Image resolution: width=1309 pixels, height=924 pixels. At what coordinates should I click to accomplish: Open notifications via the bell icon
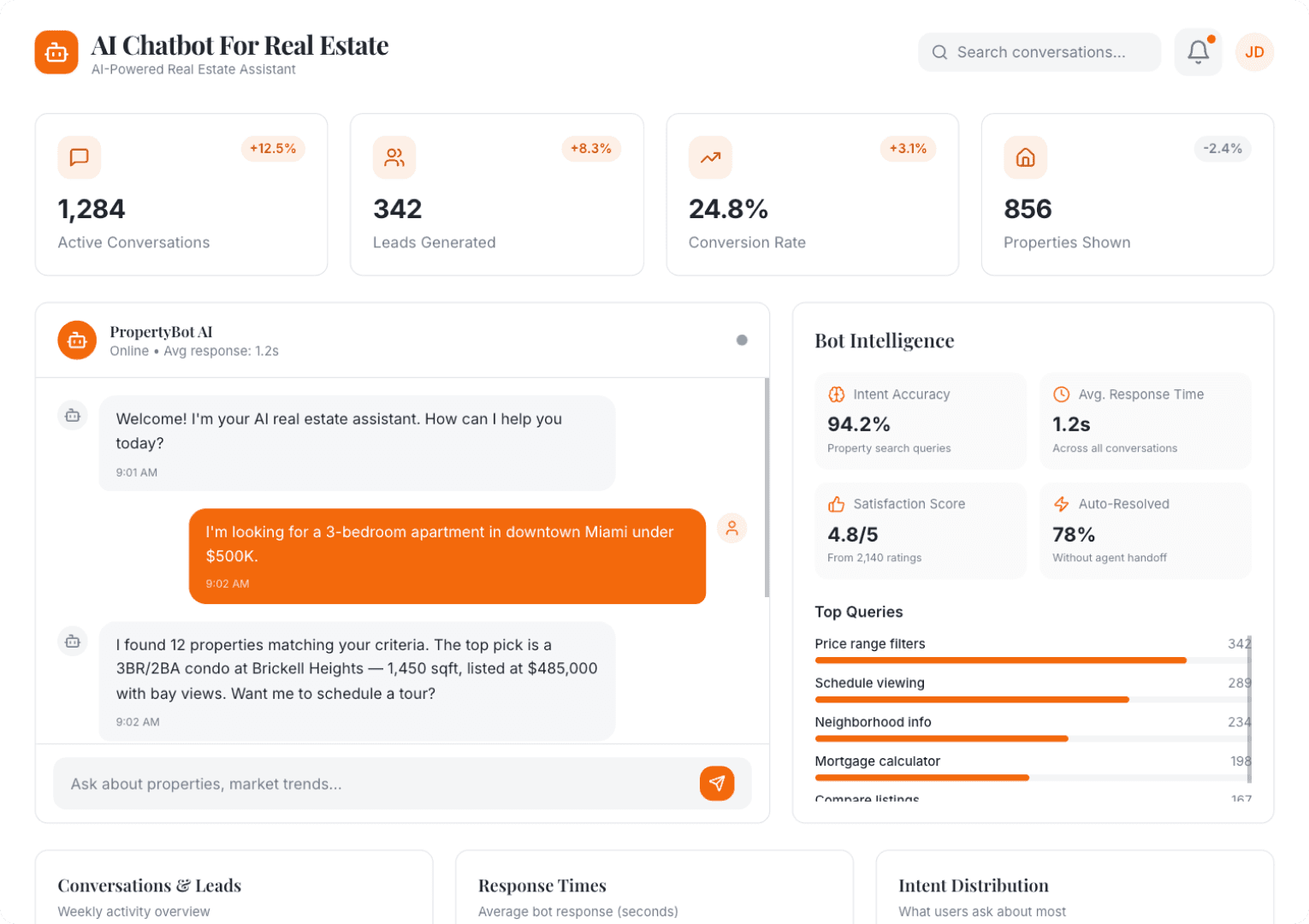[1198, 52]
